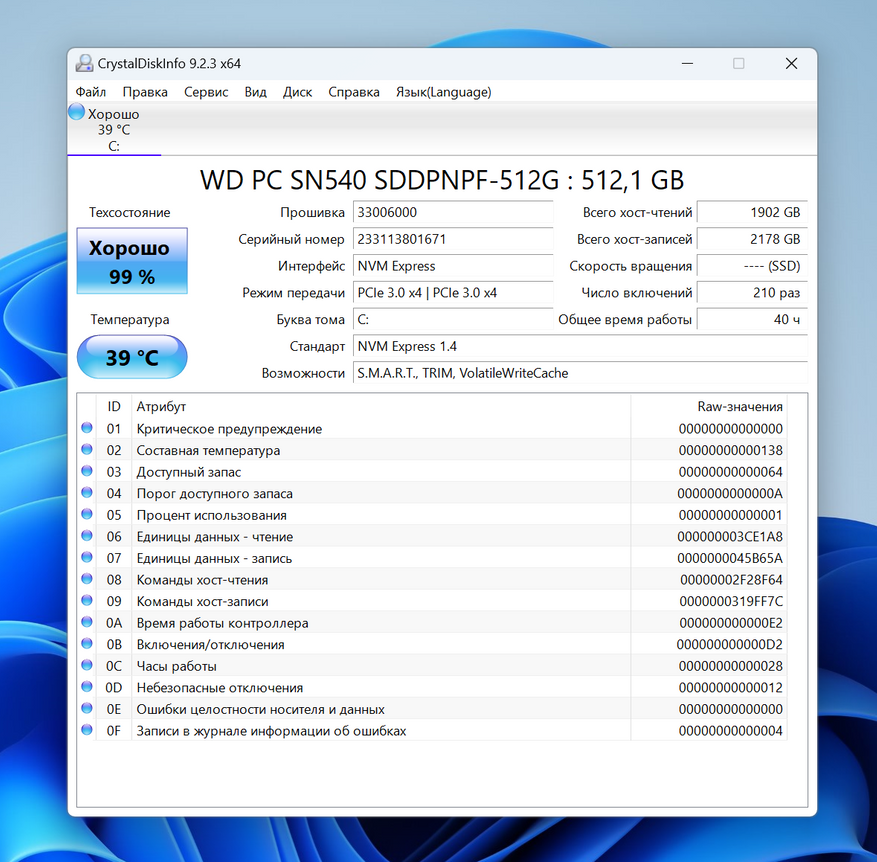Click the Техсостояние label
Image resolution: width=877 pixels, height=862 pixels.
point(130,213)
